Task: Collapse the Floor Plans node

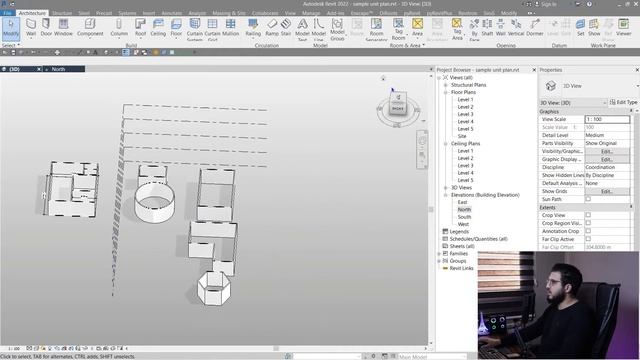Action: [446, 92]
